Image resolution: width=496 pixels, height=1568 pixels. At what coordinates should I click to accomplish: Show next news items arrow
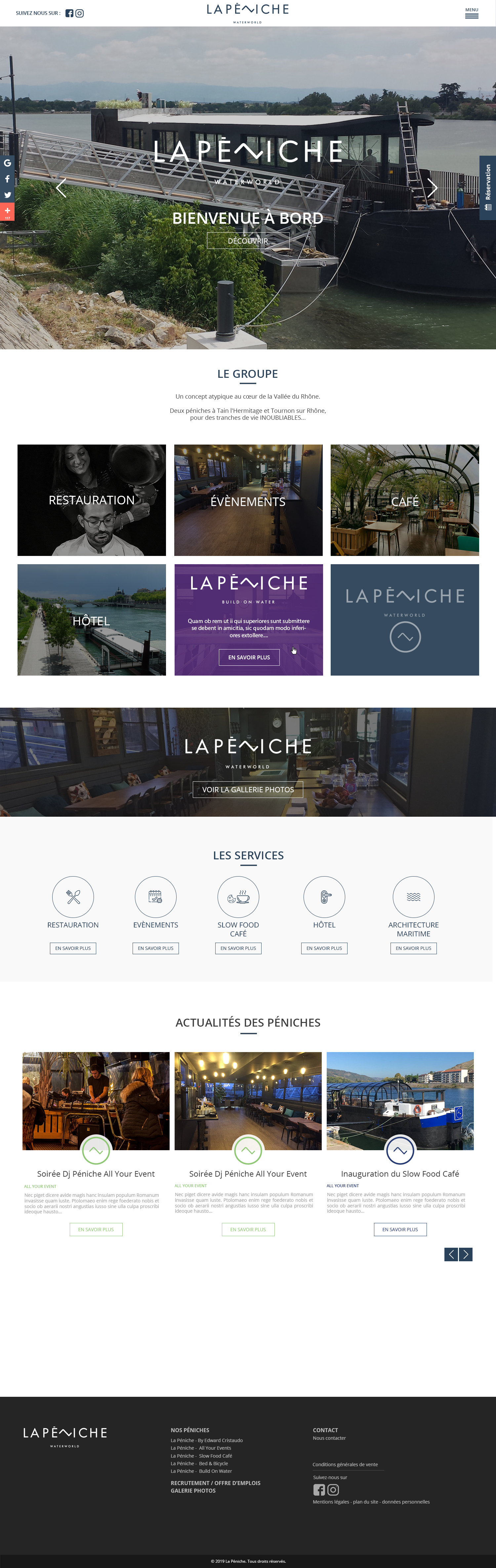tap(466, 1255)
